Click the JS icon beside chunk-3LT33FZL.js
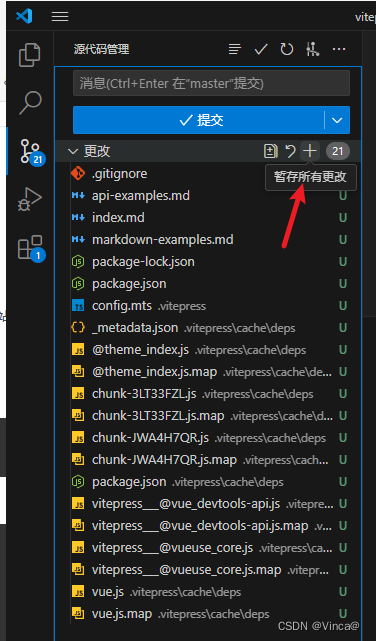This screenshot has width=376, height=641. pos(78,394)
